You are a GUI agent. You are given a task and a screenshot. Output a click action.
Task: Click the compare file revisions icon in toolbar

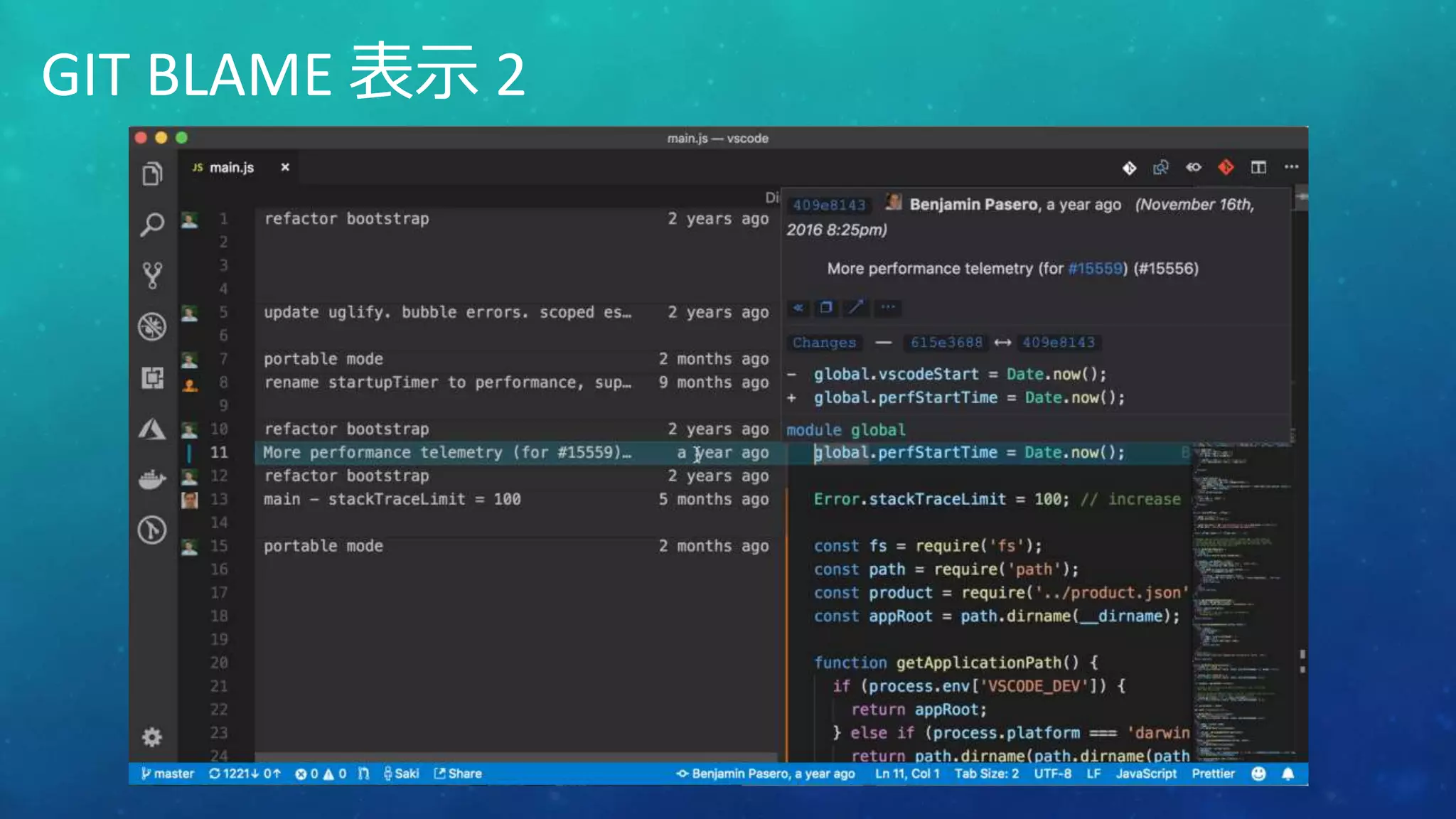1161,168
